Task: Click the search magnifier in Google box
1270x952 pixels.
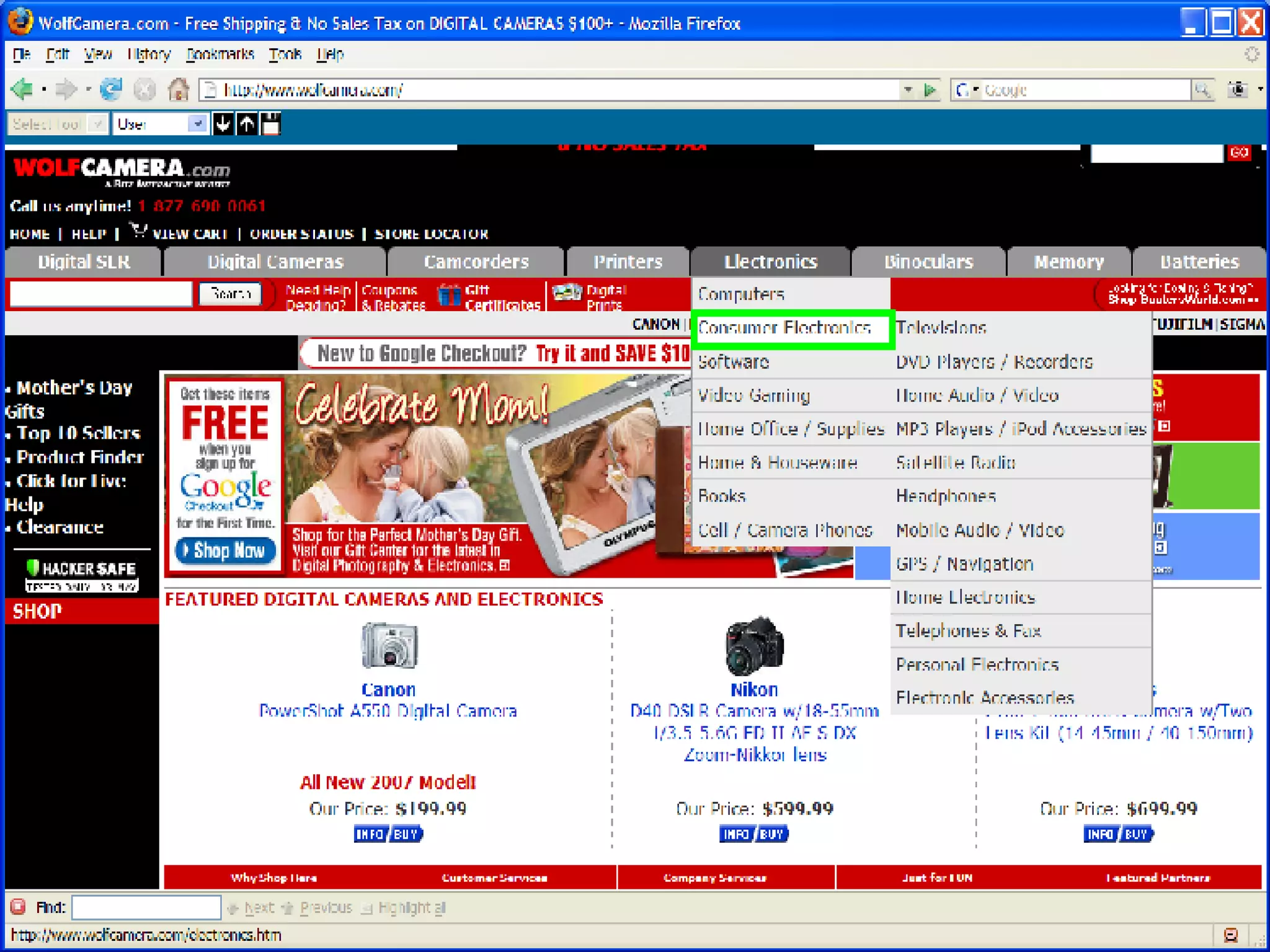Action: [x=1202, y=90]
